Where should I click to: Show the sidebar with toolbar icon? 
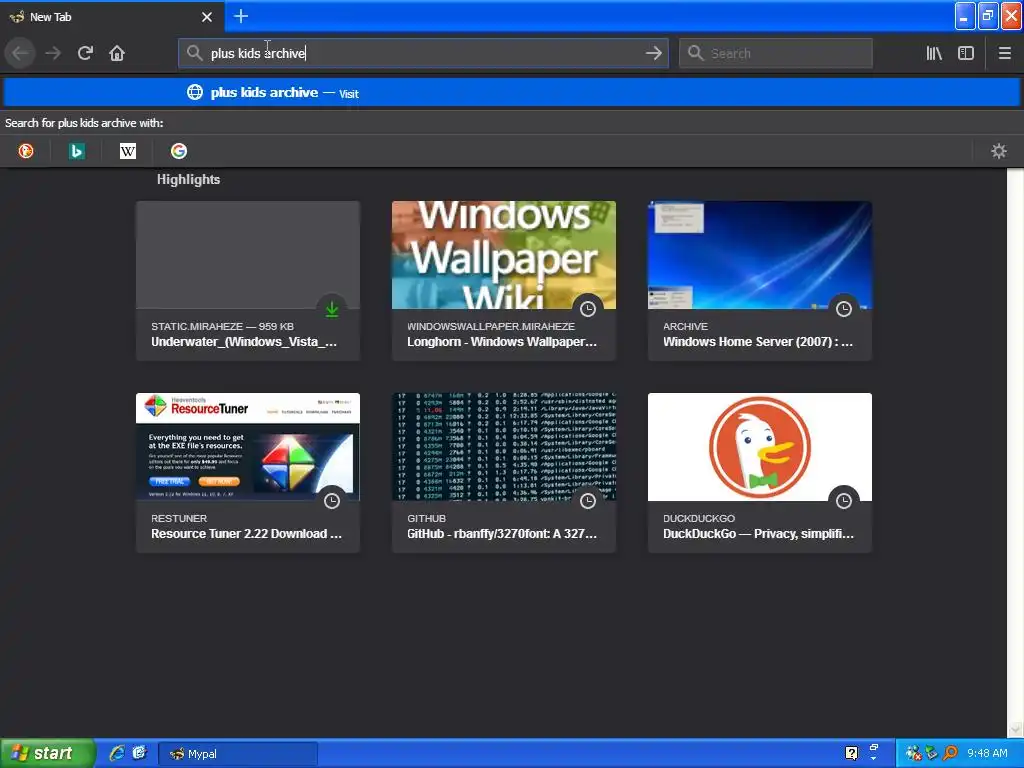pos(966,54)
